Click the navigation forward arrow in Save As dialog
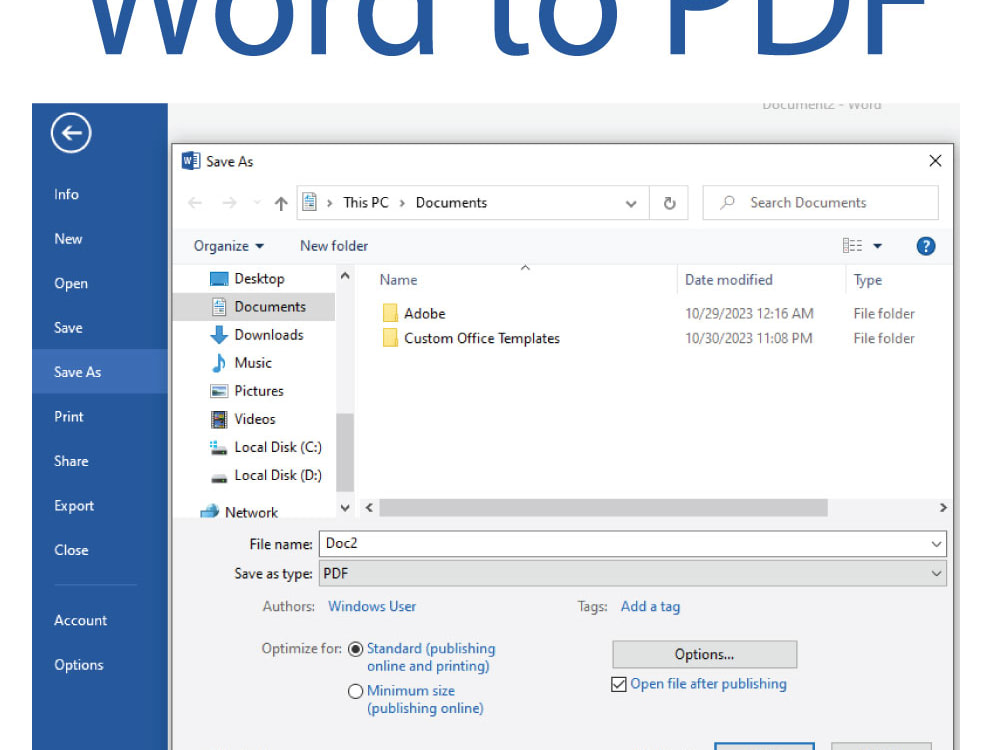 pos(230,203)
